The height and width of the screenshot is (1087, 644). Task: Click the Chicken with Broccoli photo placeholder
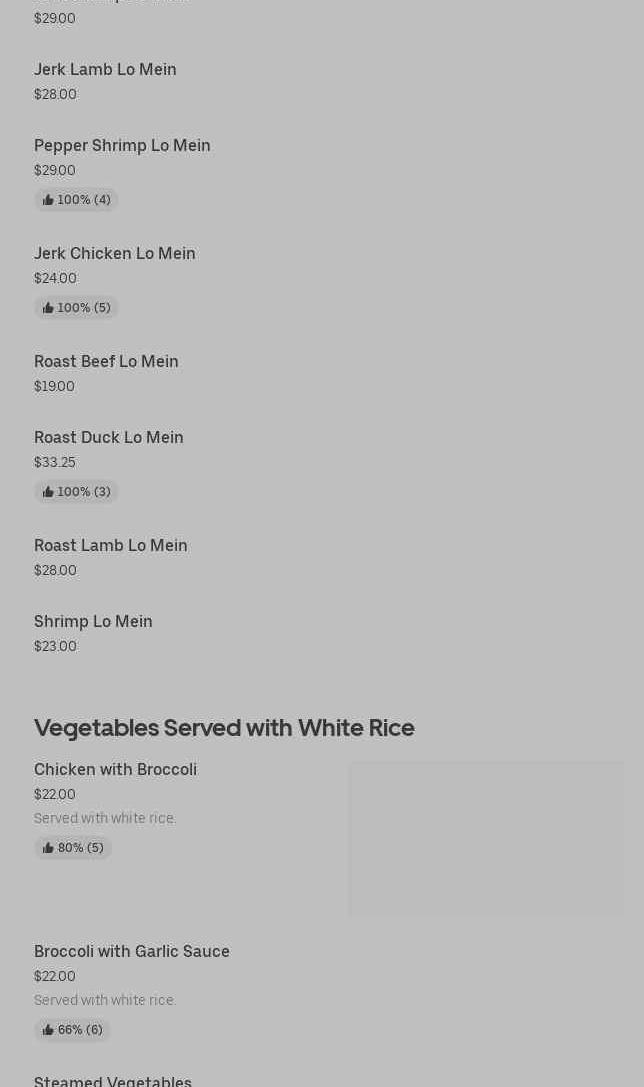(x=486, y=839)
